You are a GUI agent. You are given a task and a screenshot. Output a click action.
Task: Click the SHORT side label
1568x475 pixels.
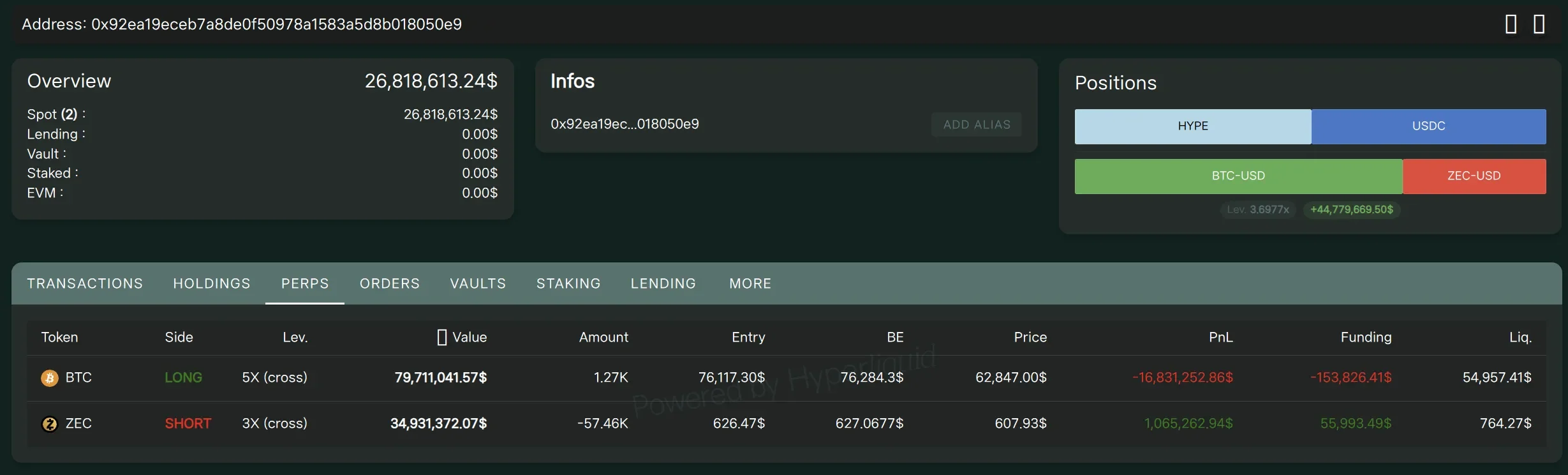[x=188, y=424]
